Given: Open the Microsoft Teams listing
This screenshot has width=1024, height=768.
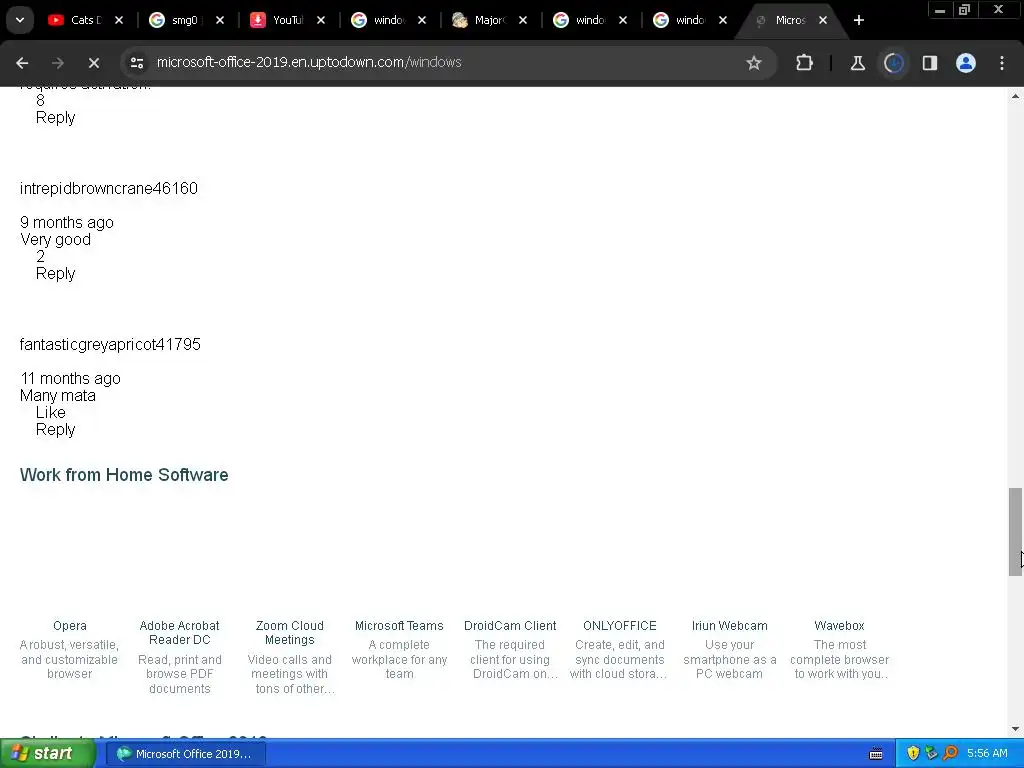Looking at the screenshot, I should 399,626.
